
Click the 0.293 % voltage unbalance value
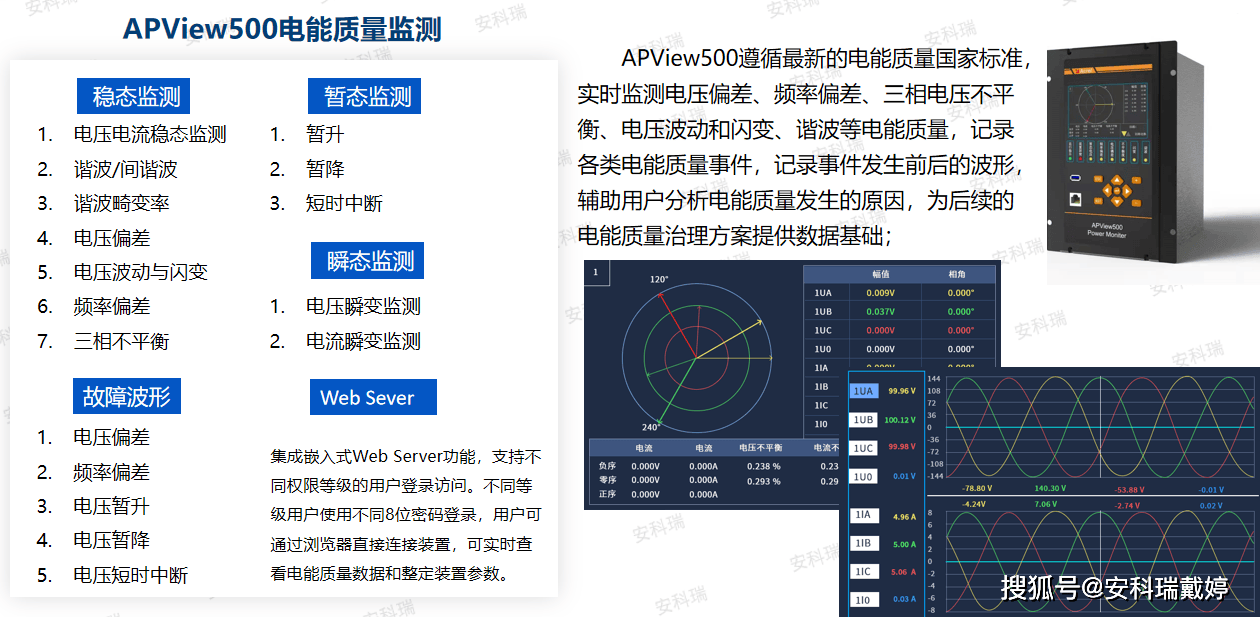pos(764,481)
